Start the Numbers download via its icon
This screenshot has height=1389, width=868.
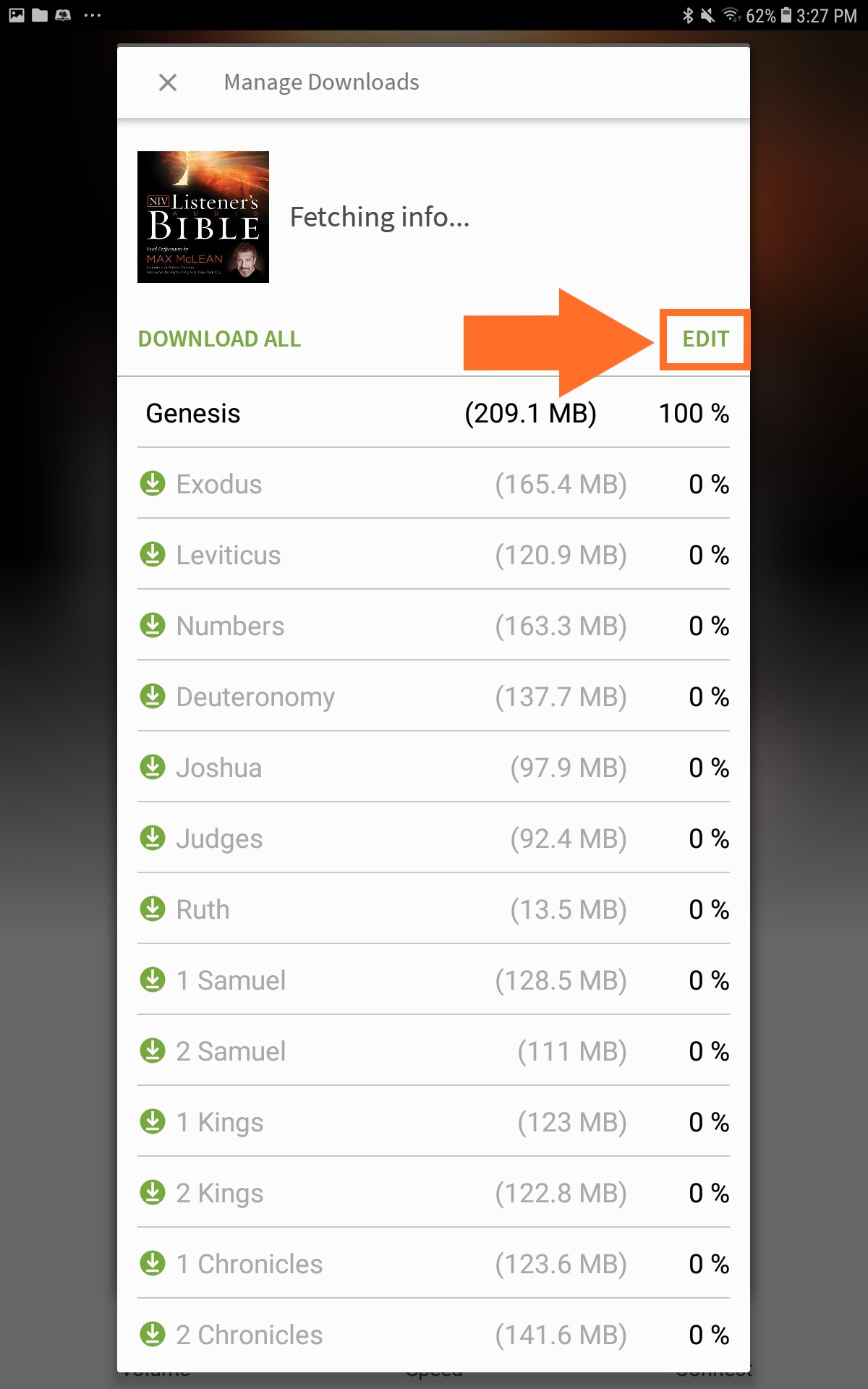153,625
